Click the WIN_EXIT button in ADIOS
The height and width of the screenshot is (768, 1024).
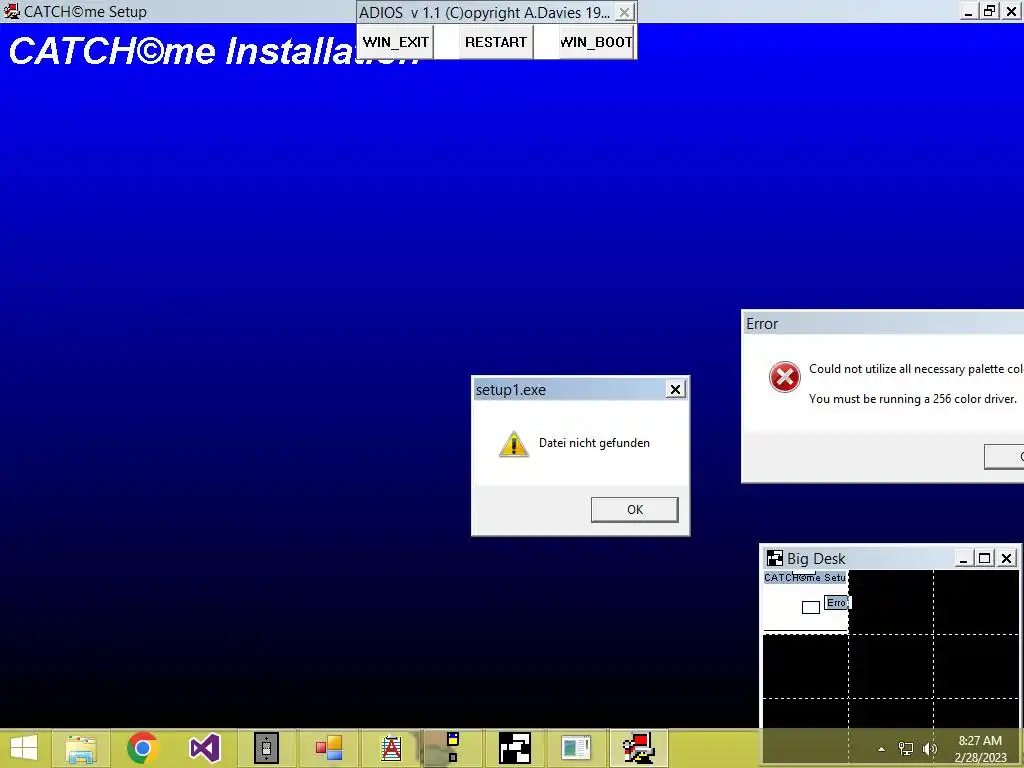point(396,42)
